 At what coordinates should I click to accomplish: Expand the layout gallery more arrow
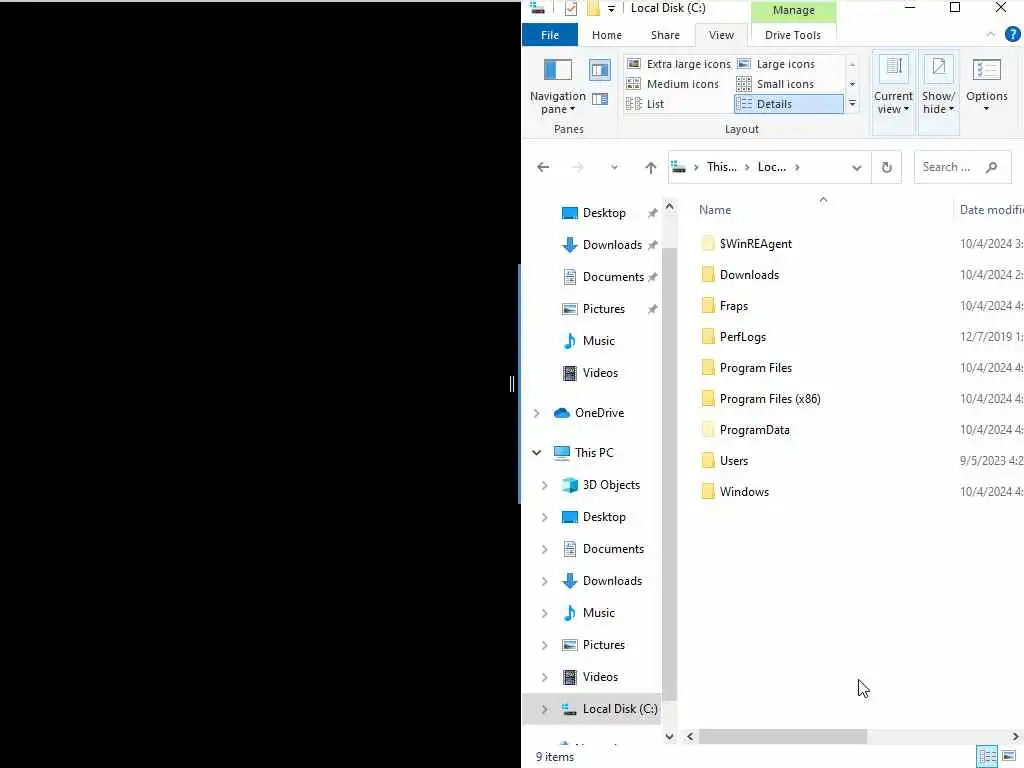852,104
